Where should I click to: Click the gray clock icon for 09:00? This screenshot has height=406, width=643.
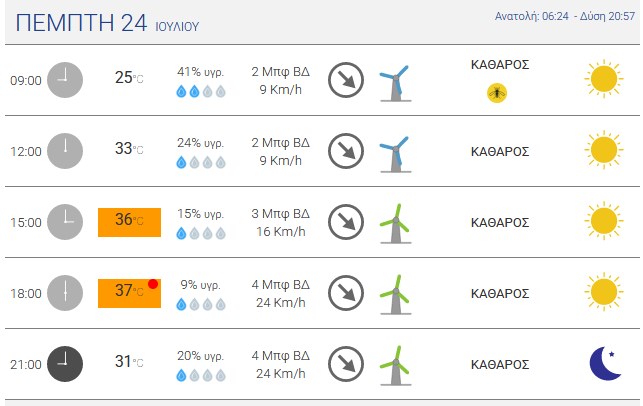coord(65,80)
